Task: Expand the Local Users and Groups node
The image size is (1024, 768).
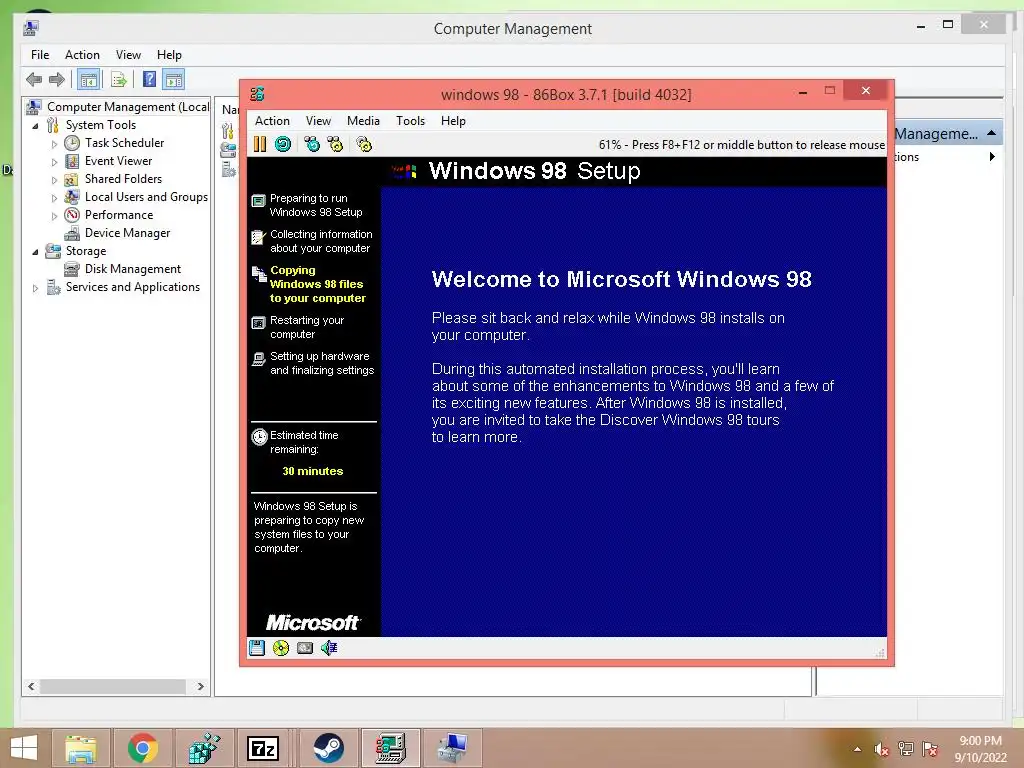Action: (x=54, y=198)
